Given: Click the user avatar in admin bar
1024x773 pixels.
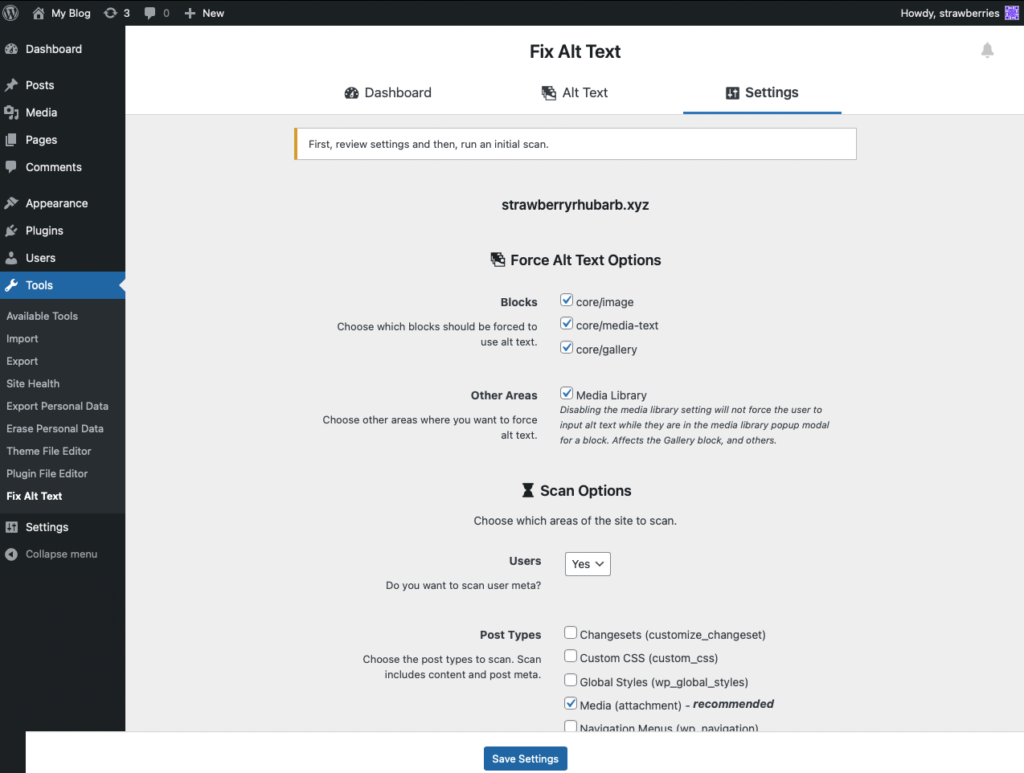Looking at the screenshot, I should click(x=1010, y=13).
